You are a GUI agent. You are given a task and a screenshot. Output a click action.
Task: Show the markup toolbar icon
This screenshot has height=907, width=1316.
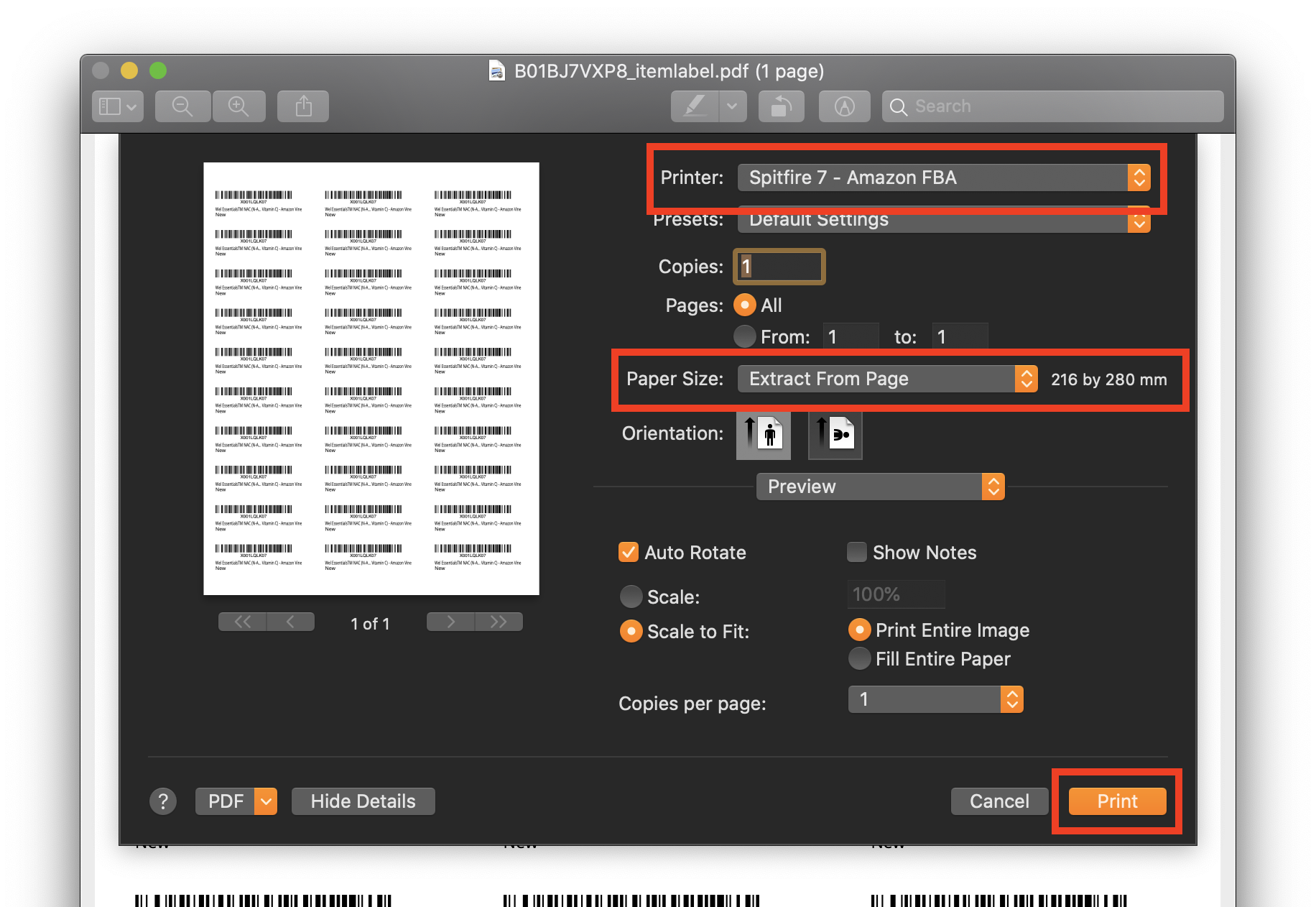tap(845, 106)
